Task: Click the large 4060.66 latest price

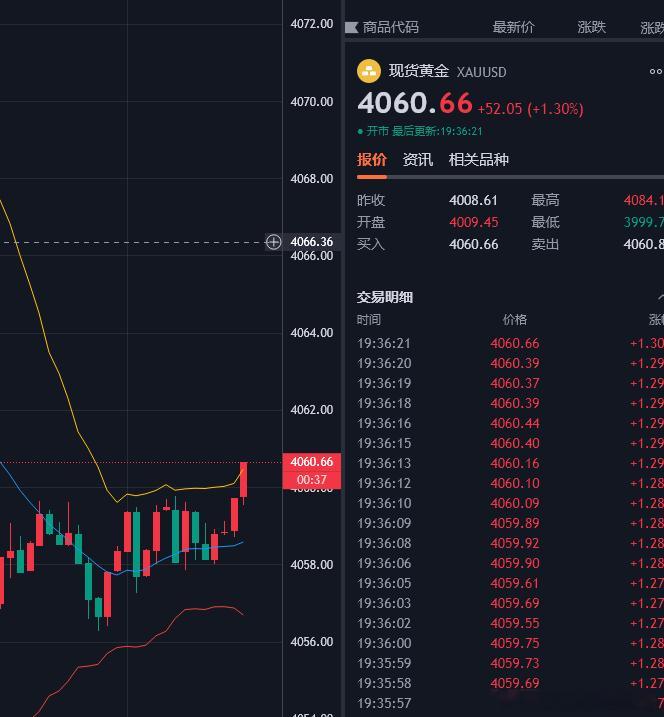Action: (x=415, y=103)
